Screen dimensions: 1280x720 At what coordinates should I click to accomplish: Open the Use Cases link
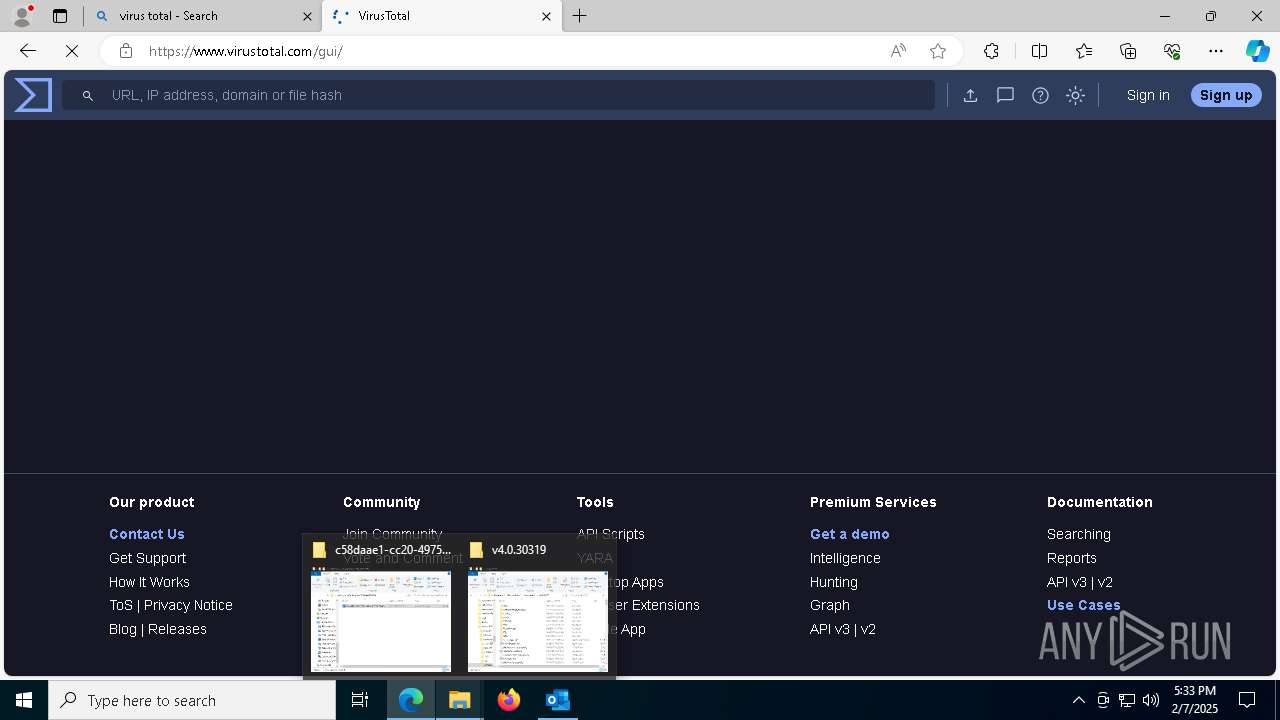point(1084,605)
